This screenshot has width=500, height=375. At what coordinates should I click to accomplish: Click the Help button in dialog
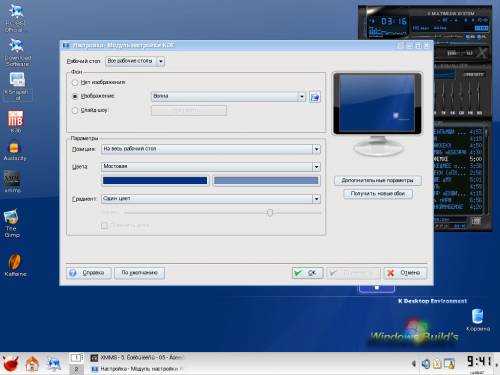(x=88, y=273)
